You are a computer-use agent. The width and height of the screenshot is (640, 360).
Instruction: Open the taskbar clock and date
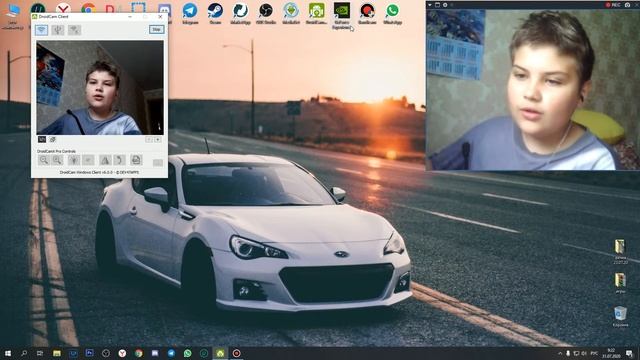(x=611, y=353)
